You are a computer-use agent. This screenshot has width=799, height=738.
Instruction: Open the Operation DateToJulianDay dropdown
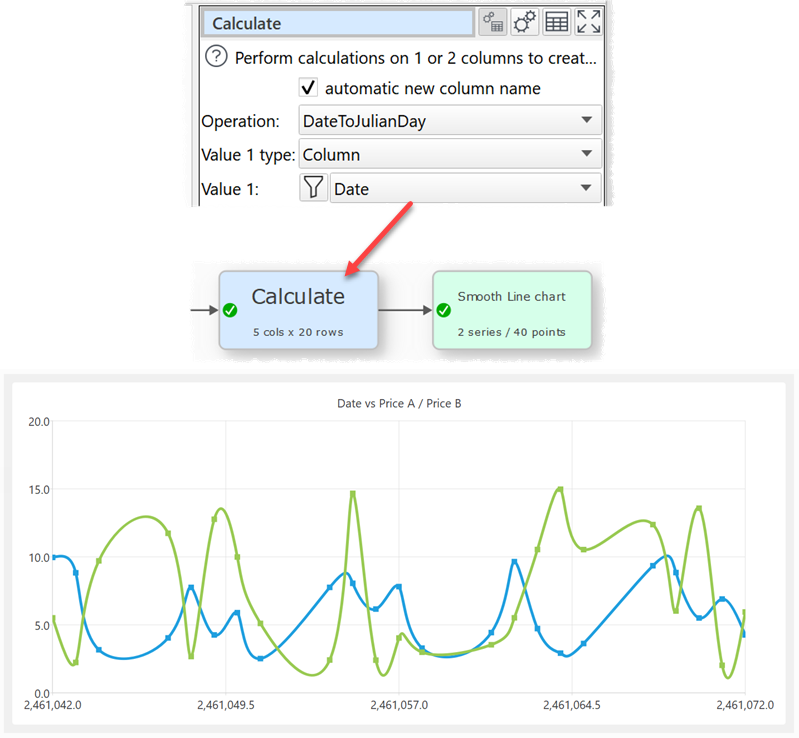click(450, 120)
